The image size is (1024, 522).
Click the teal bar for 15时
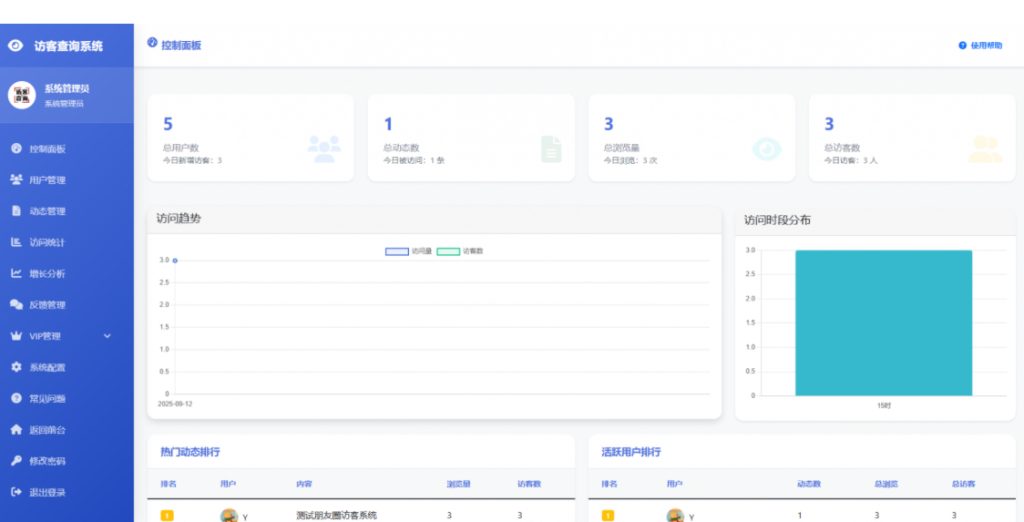884,323
